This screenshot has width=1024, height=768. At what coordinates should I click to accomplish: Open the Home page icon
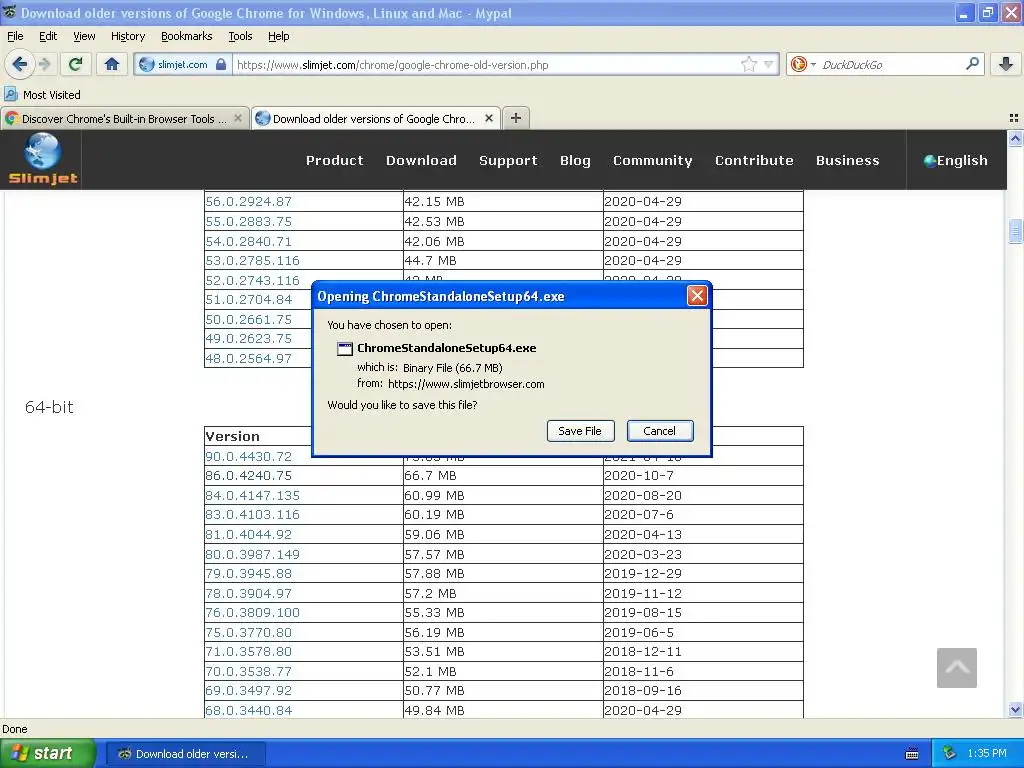point(112,64)
